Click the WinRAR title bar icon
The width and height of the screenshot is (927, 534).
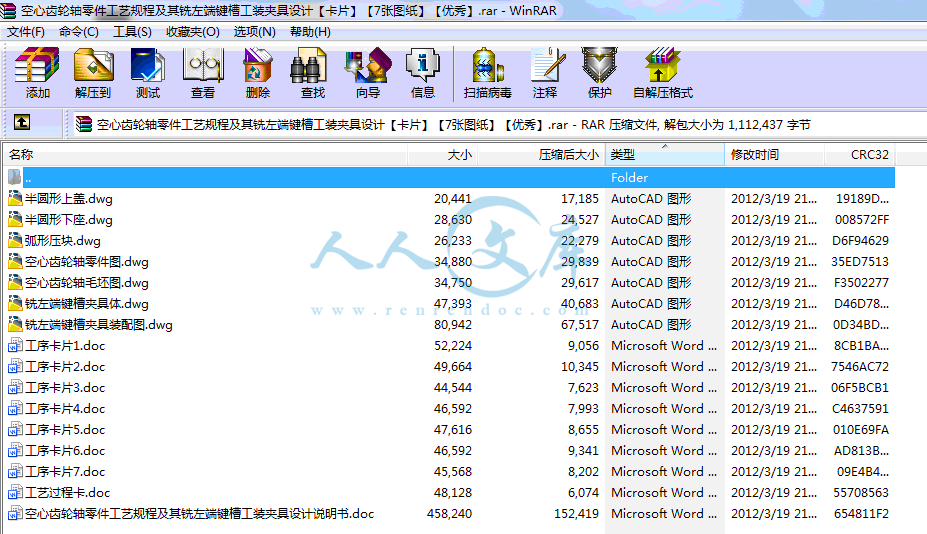(x=8, y=10)
